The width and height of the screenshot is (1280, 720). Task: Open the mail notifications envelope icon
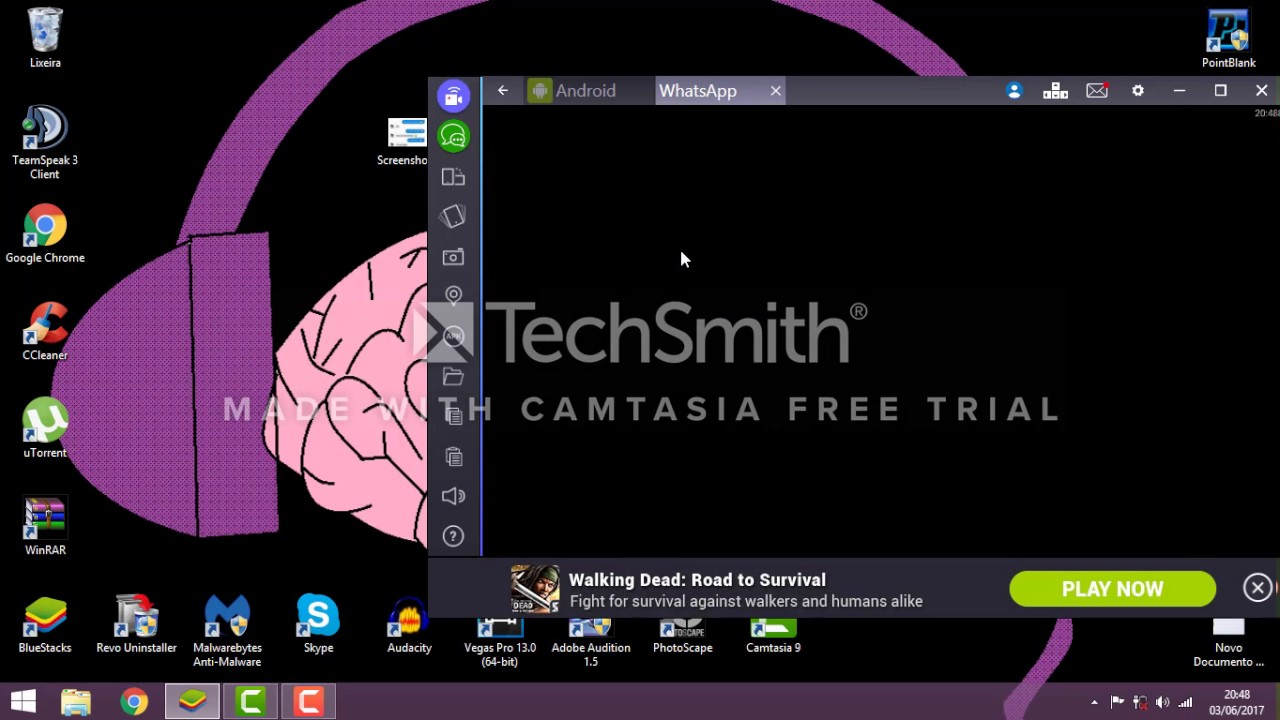[x=1097, y=91]
